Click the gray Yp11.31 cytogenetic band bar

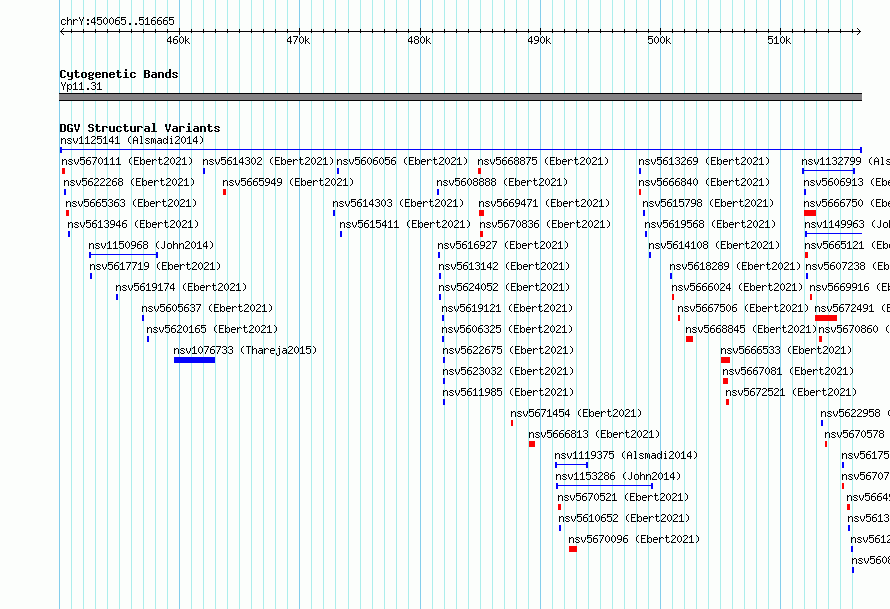460,97
